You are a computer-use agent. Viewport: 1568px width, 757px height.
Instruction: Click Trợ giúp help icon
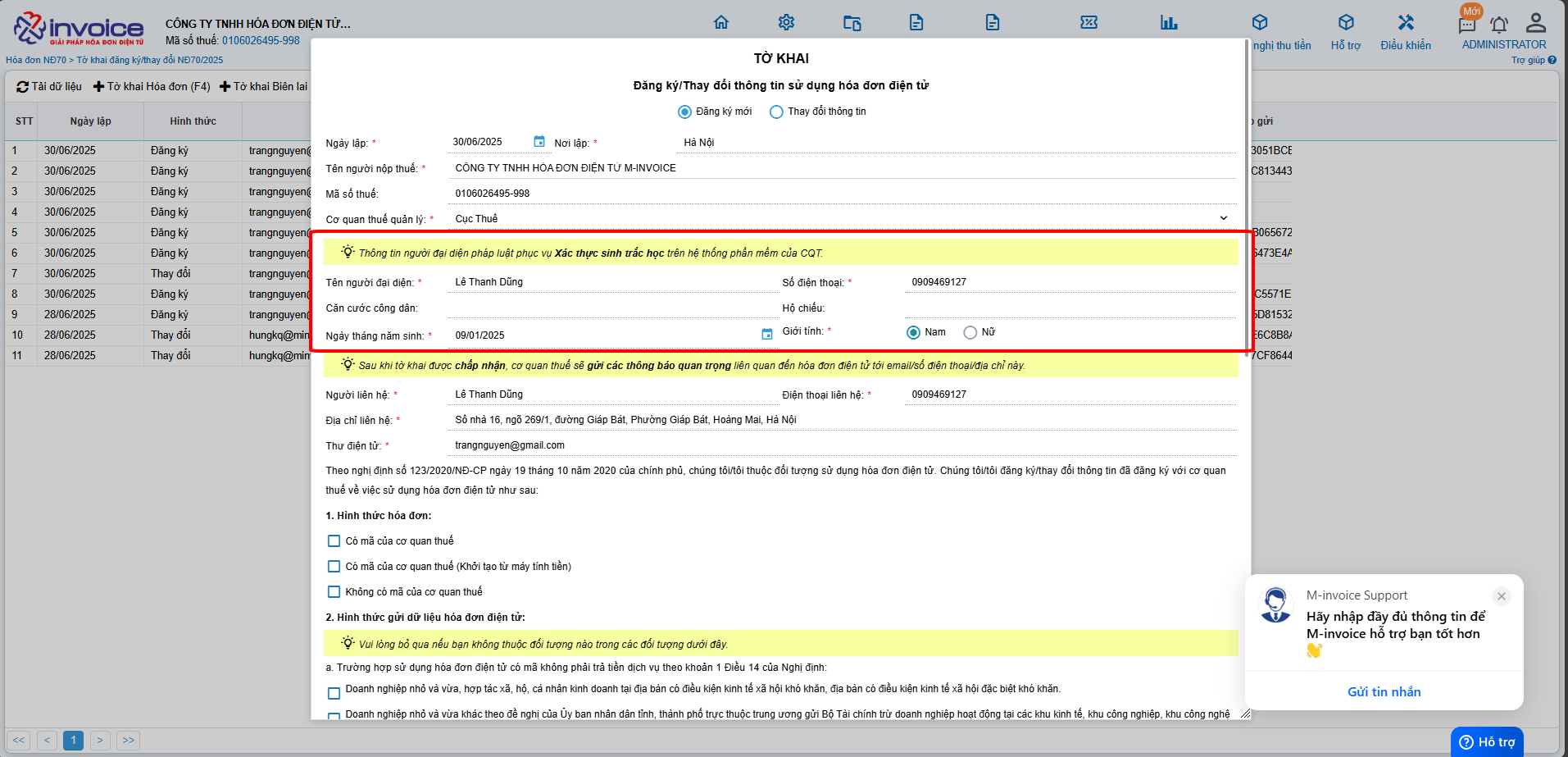(1552, 60)
